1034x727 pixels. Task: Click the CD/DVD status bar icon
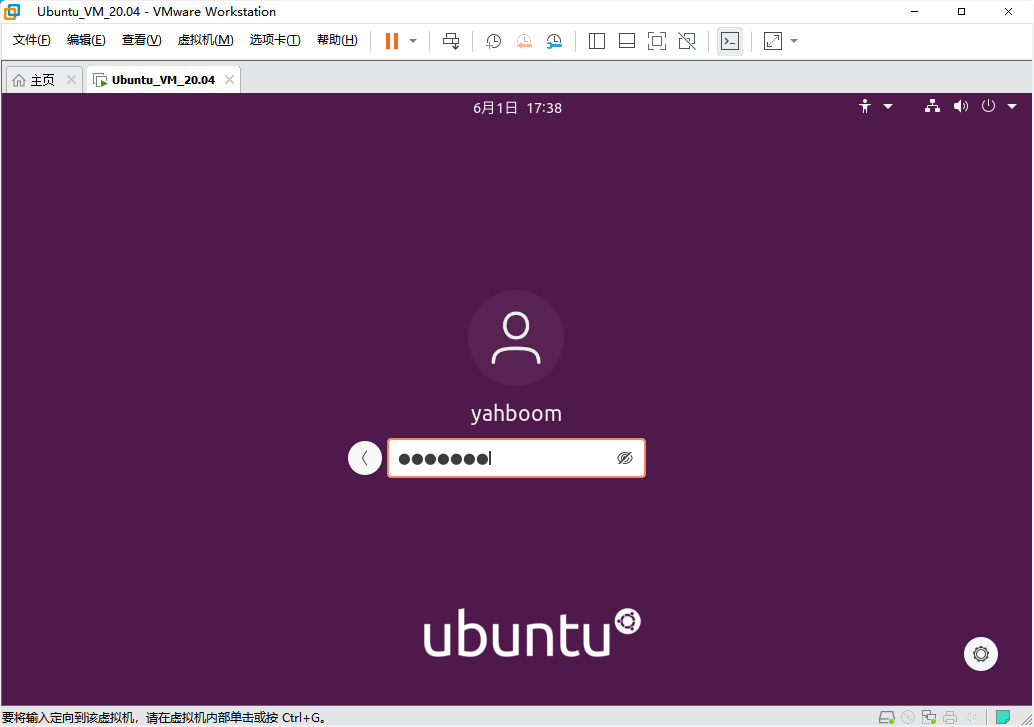pyautogui.click(x=908, y=717)
